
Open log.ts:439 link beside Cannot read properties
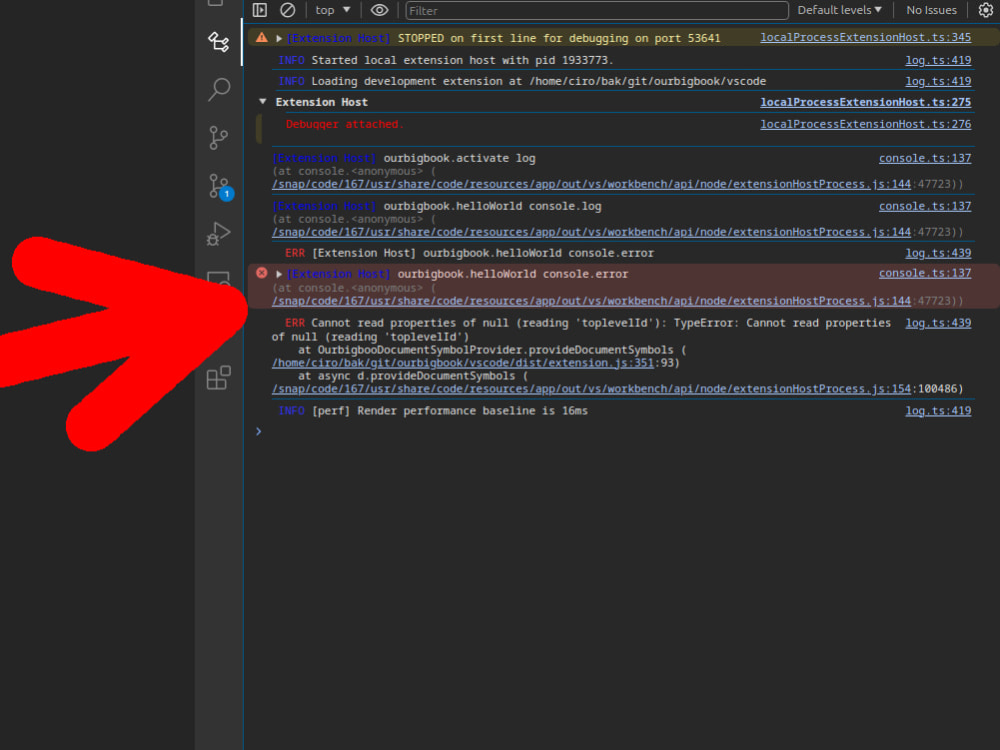(x=938, y=323)
